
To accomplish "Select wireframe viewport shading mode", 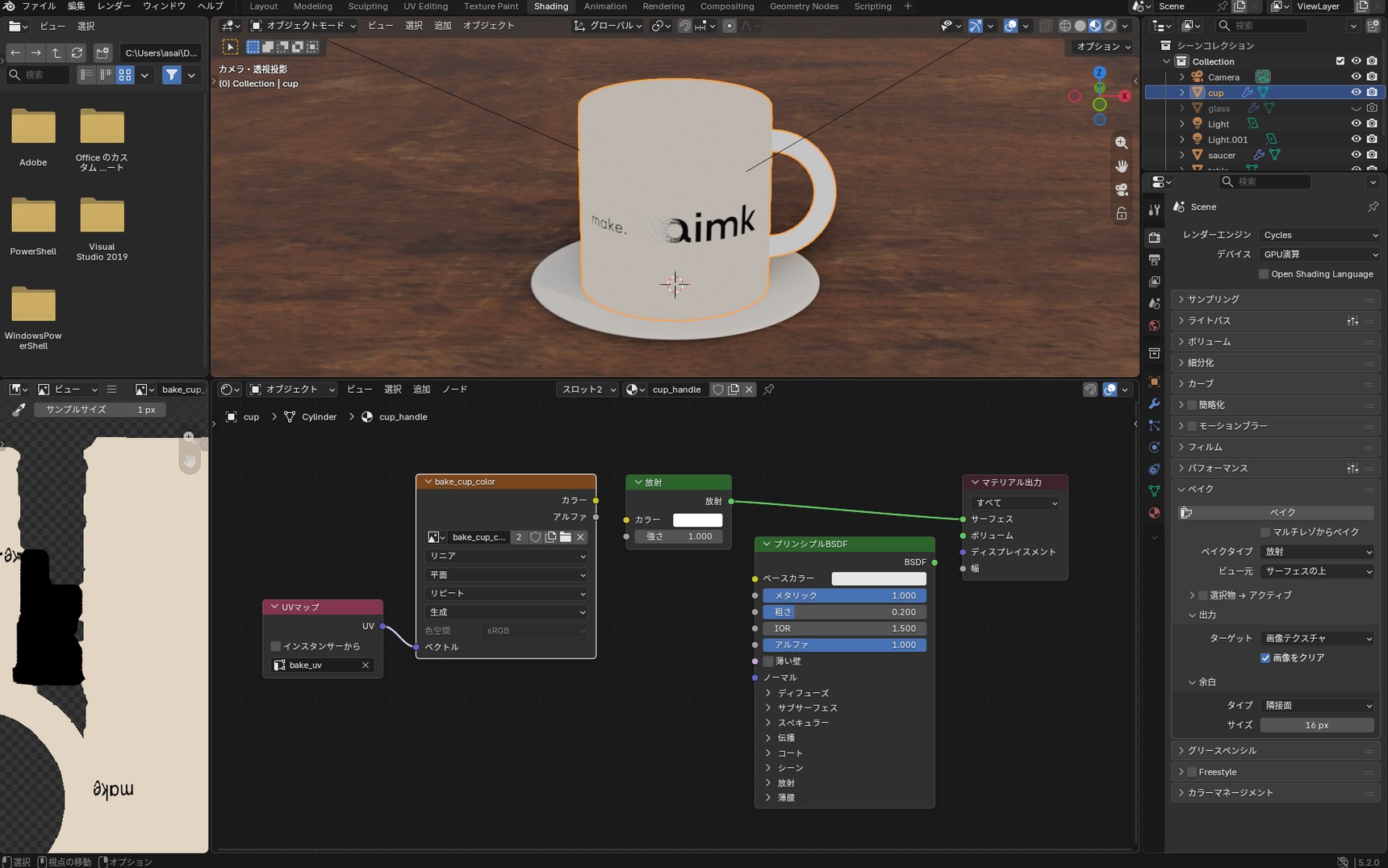I will click(x=1065, y=26).
